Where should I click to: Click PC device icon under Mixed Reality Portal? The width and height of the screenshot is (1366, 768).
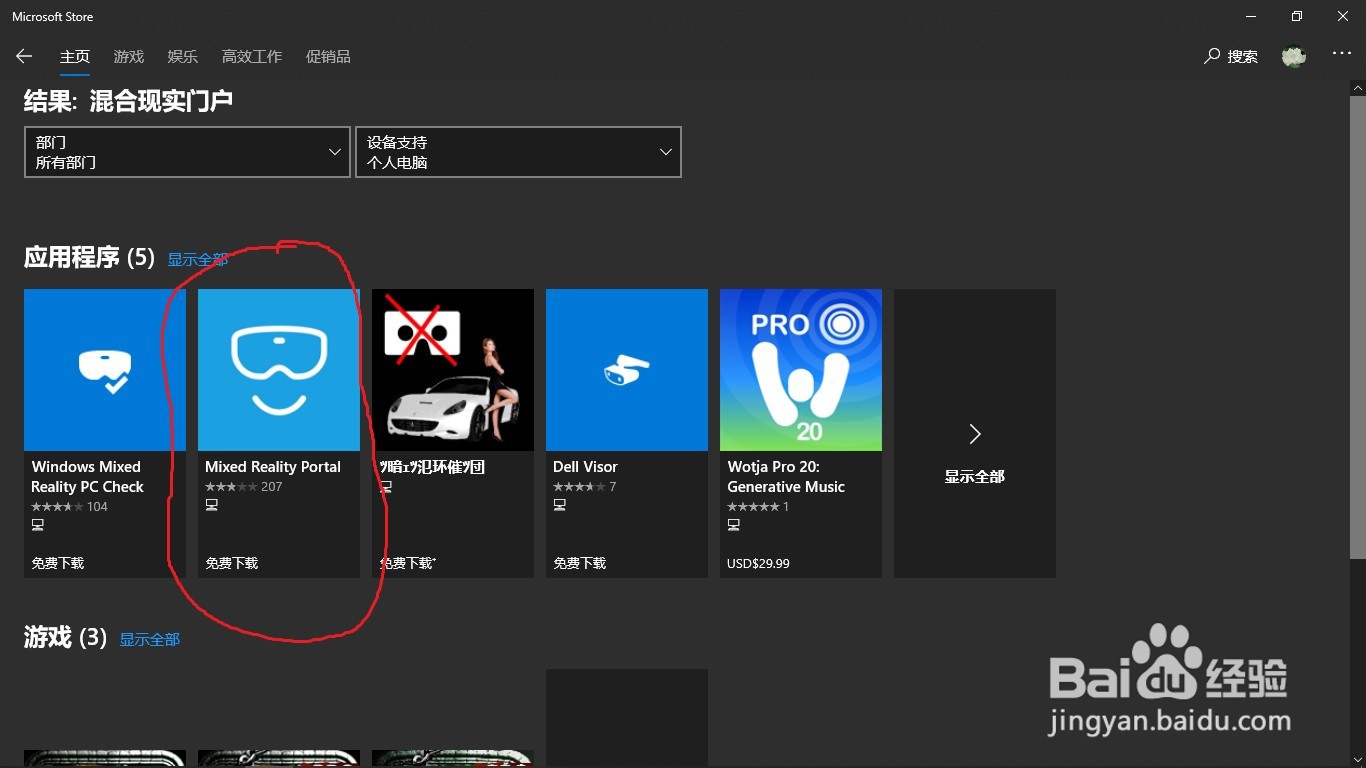(211, 505)
